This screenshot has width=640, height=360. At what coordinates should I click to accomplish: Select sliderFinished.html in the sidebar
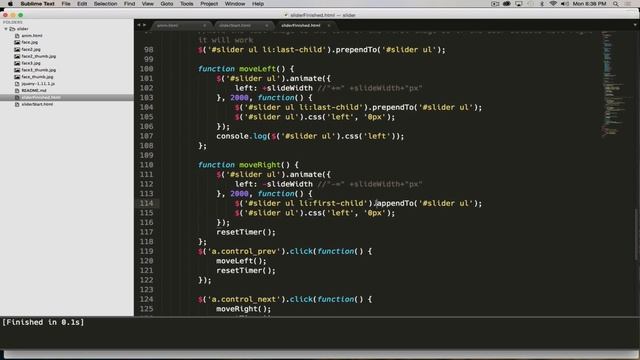click(x=67, y=98)
